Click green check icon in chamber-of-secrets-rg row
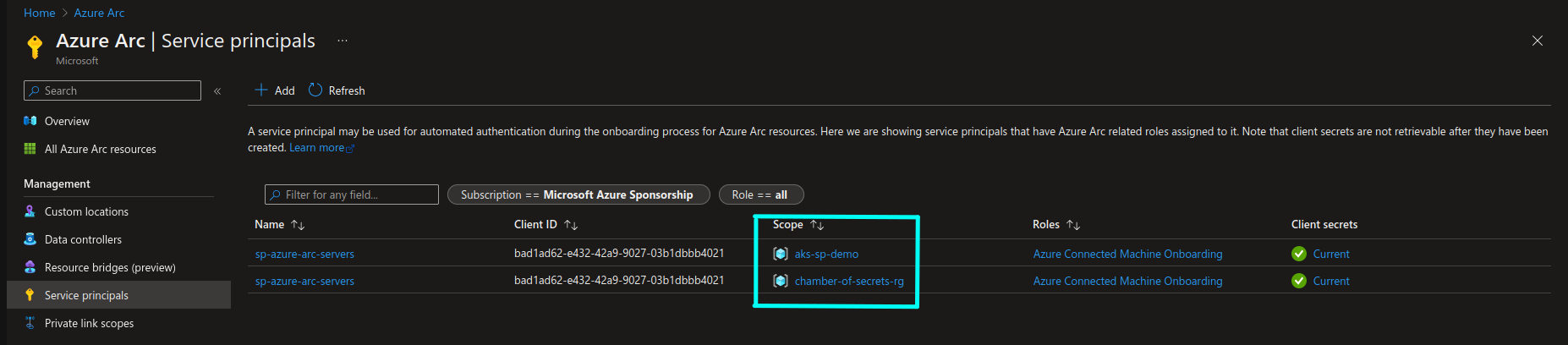Image resolution: width=1568 pixels, height=345 pixels. tap(1299, 281)
